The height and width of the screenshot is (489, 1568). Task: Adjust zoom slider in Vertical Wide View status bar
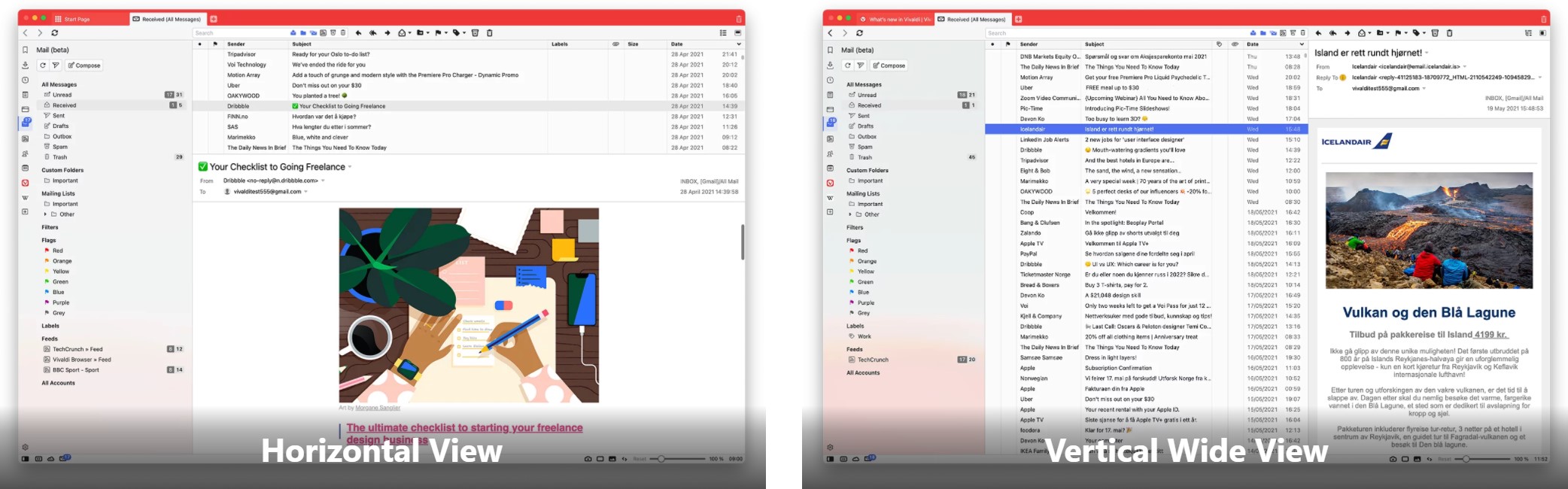pyautogui.click(x=1482, y=458)
